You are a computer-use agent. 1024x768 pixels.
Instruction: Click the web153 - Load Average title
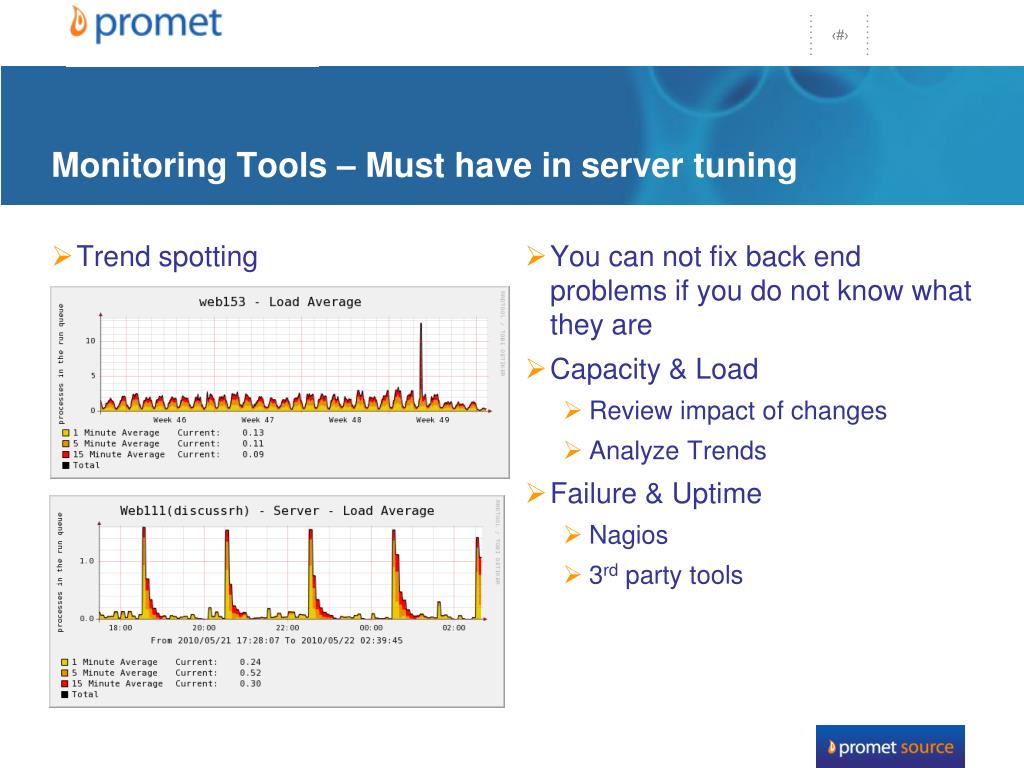[x=280, y=302]
